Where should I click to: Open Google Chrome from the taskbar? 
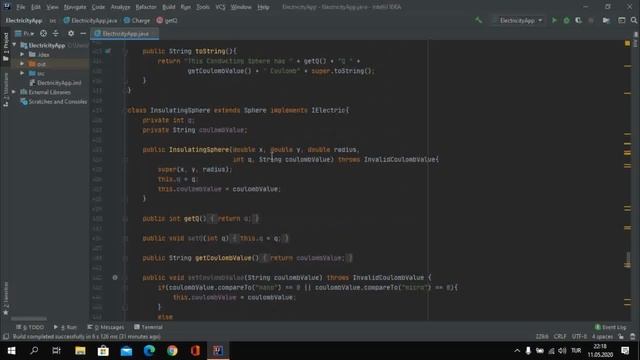[x=172, y=351]
